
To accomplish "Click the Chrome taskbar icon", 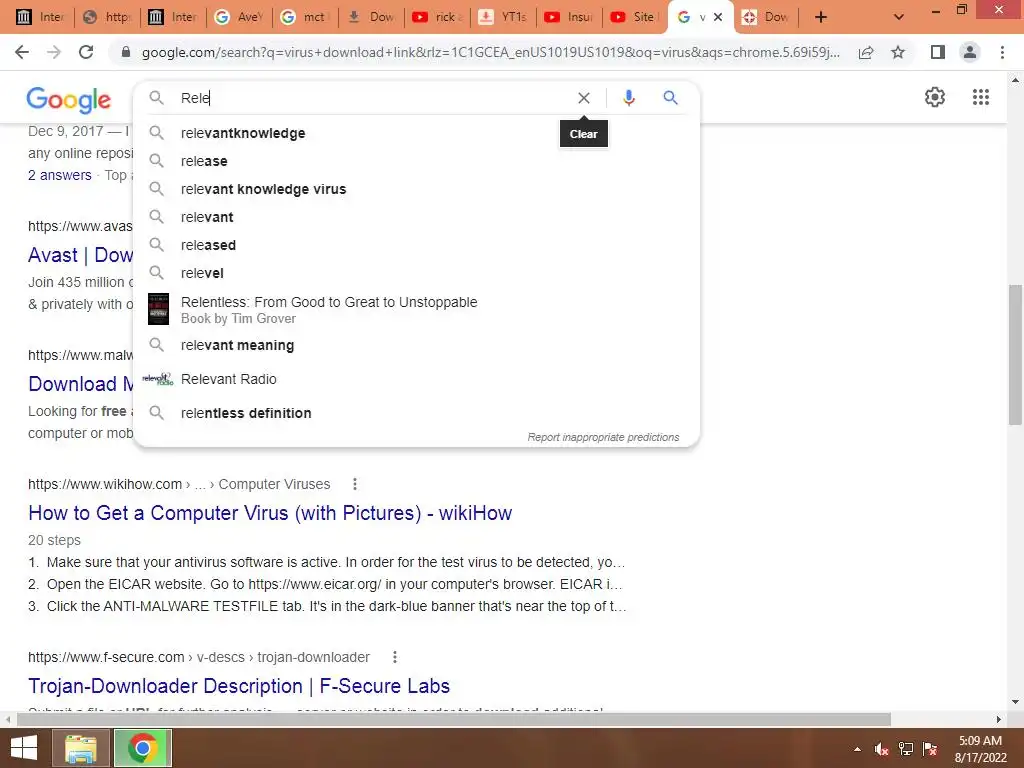I will (x=142, y=748).
